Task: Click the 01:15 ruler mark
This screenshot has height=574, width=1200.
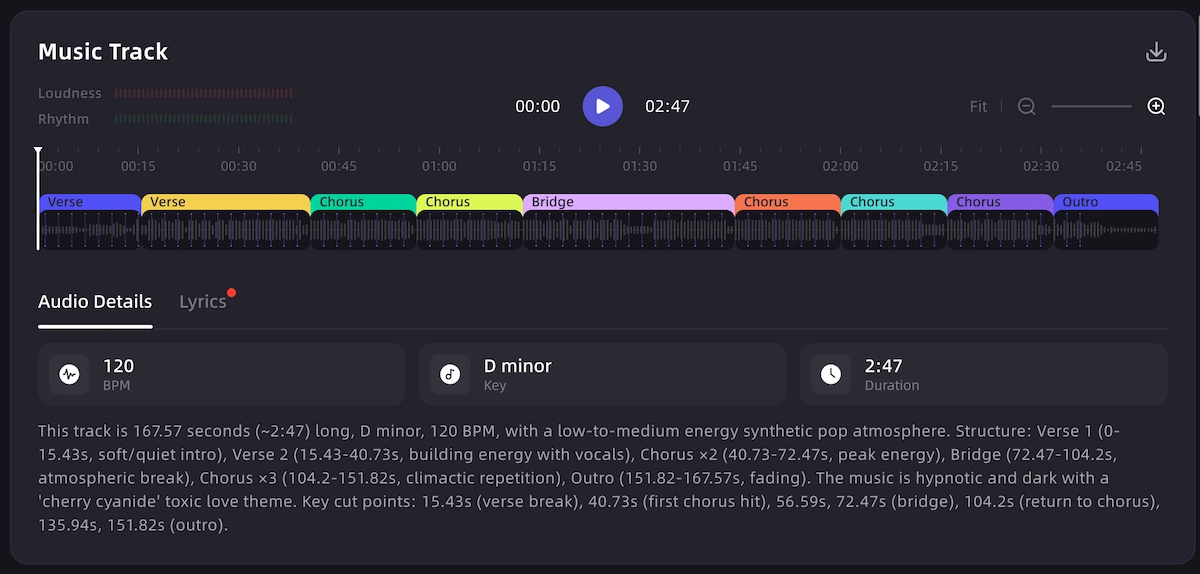Action: (x=539, y=166)
